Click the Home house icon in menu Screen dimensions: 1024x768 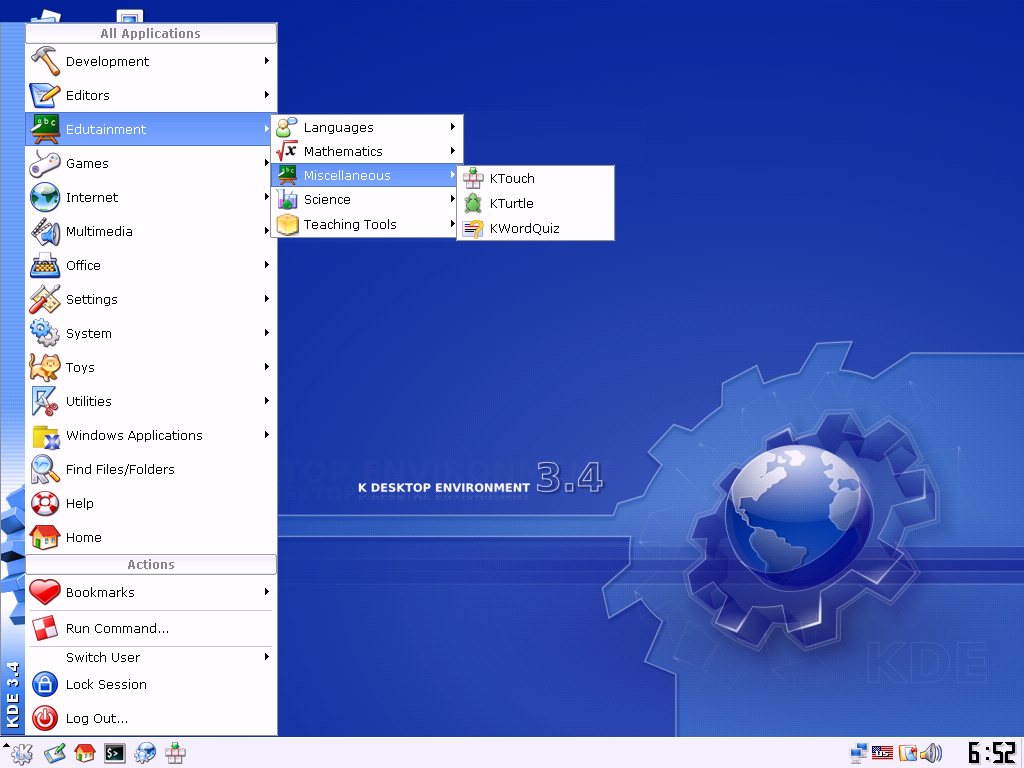tap(45, 537)
